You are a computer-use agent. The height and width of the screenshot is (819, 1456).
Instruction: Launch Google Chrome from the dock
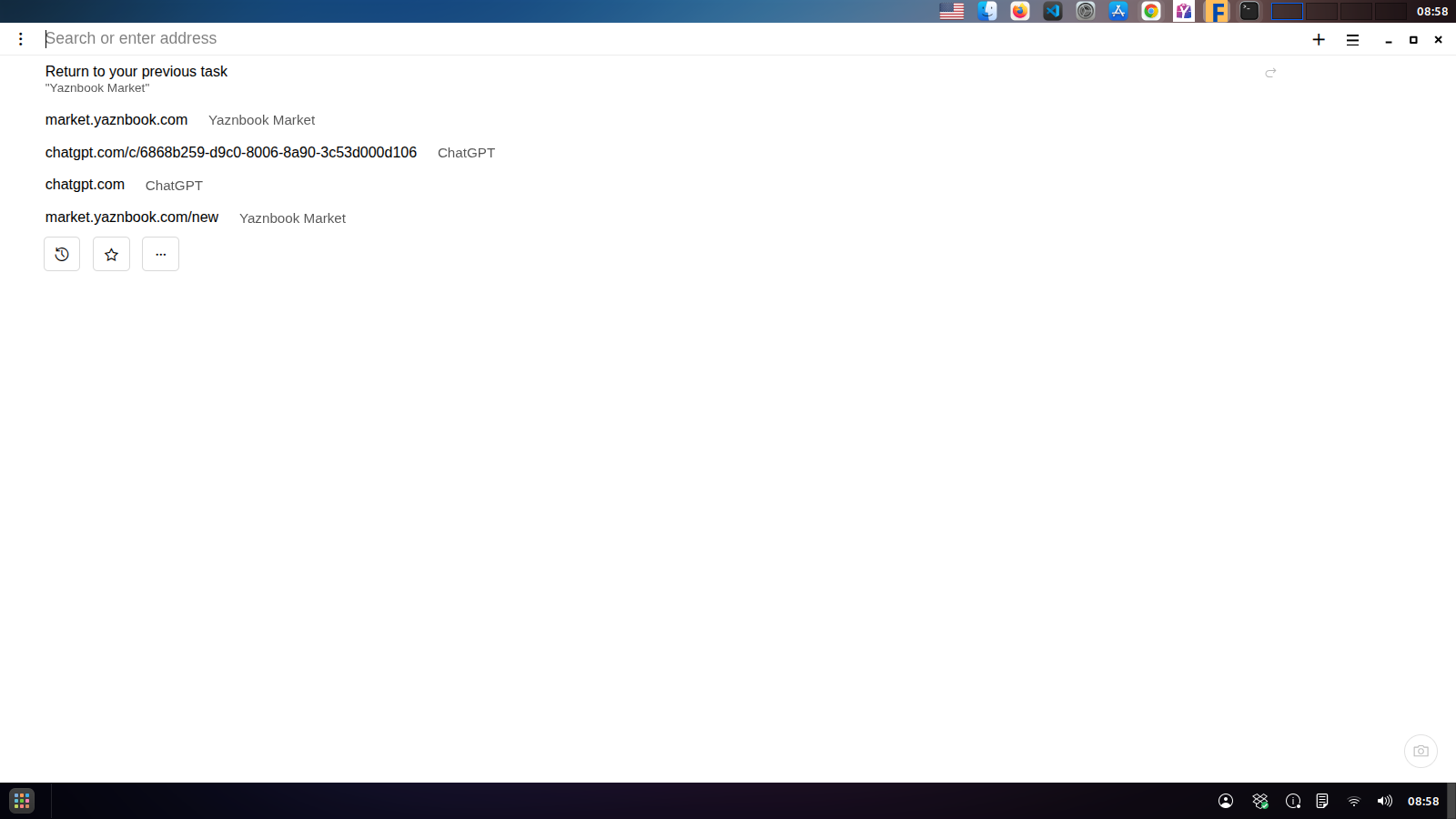[x=1150, y=11]
